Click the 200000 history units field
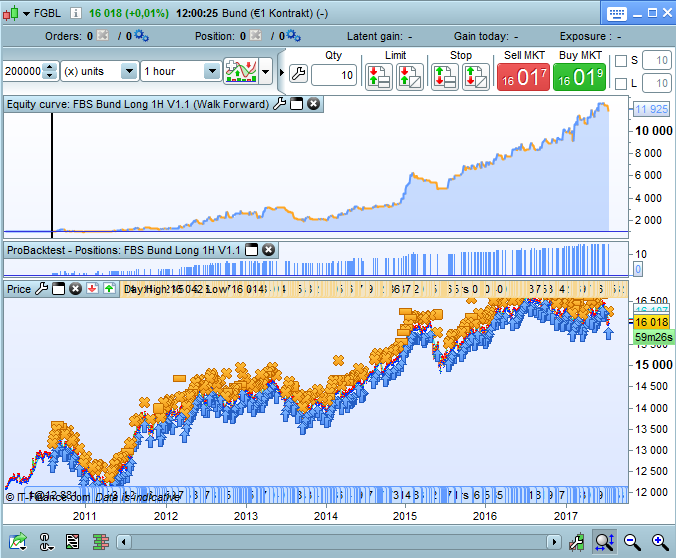Image resolution: width=676 pixels, height=558 pixels. coord(23,71)
